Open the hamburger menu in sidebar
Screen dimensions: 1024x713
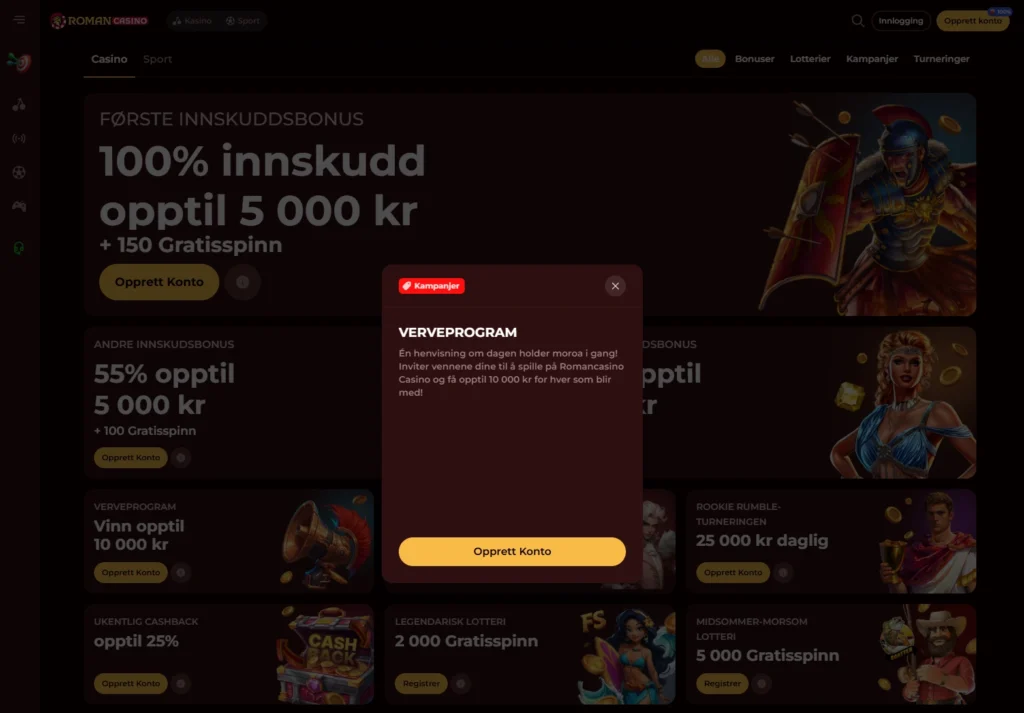click(19, 20)
